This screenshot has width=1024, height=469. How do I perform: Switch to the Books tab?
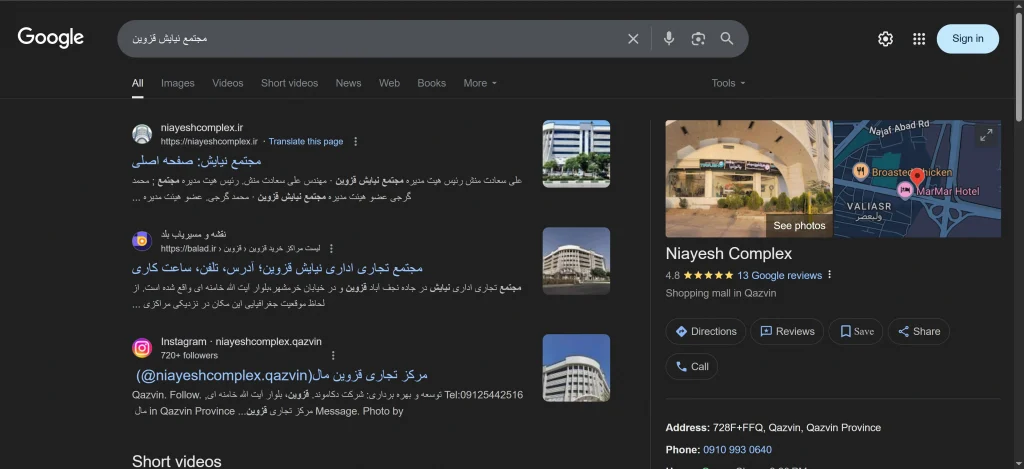point(431,84)
